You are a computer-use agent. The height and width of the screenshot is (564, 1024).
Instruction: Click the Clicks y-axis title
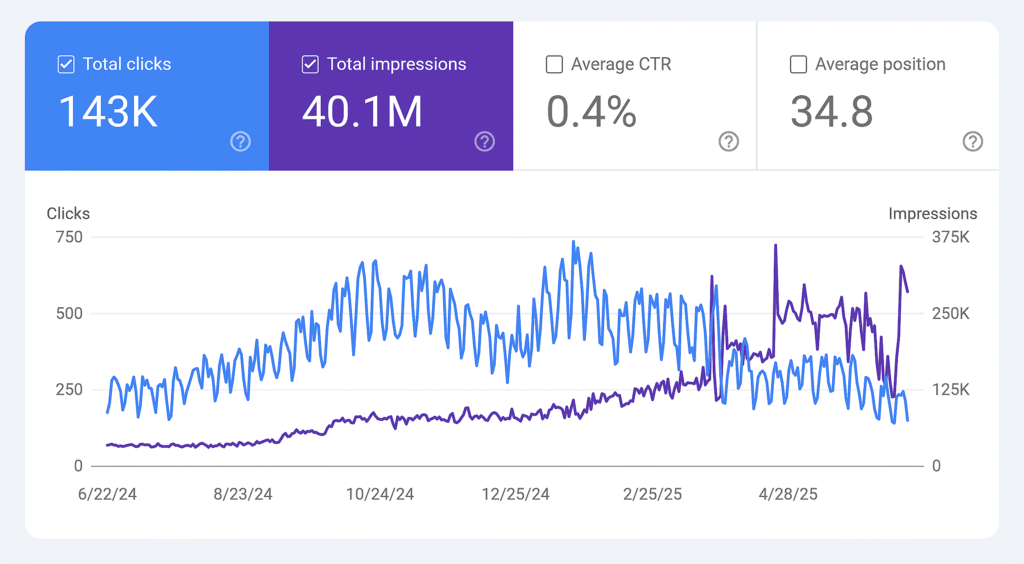(x=68, y=214)
